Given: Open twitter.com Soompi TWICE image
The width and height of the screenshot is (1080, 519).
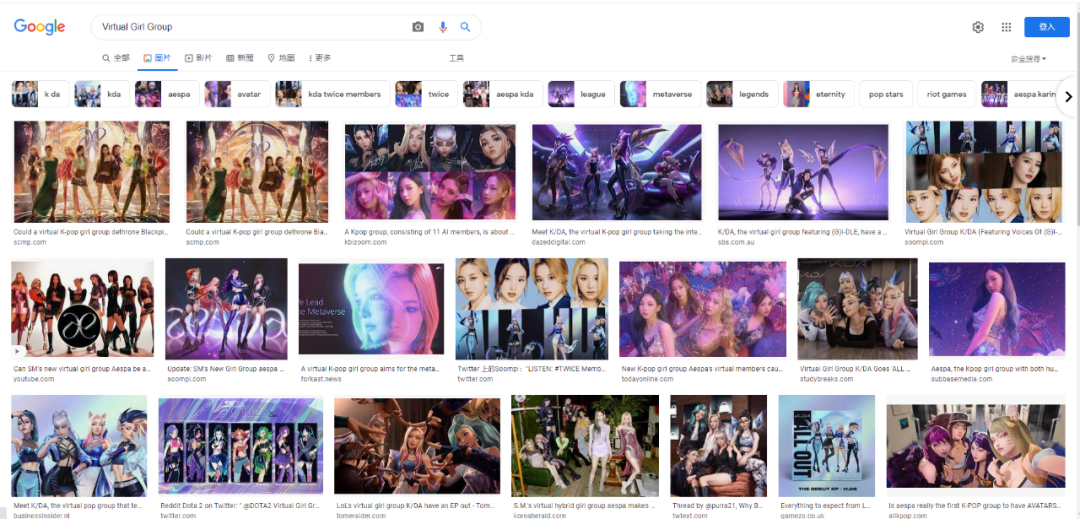Looking at the screenshot, I should pos(532,309).
